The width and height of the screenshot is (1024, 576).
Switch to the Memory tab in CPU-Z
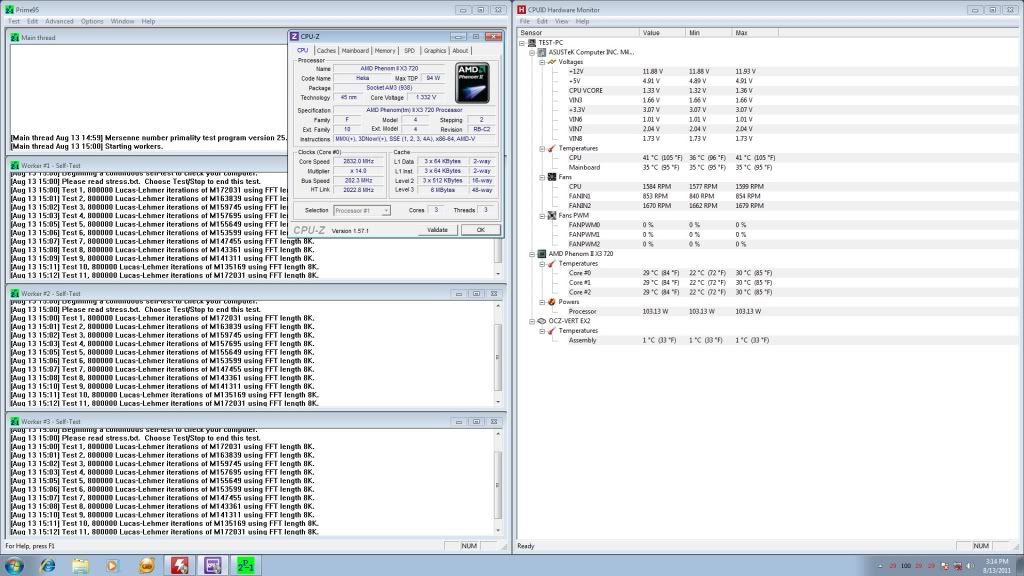point(385,50)
